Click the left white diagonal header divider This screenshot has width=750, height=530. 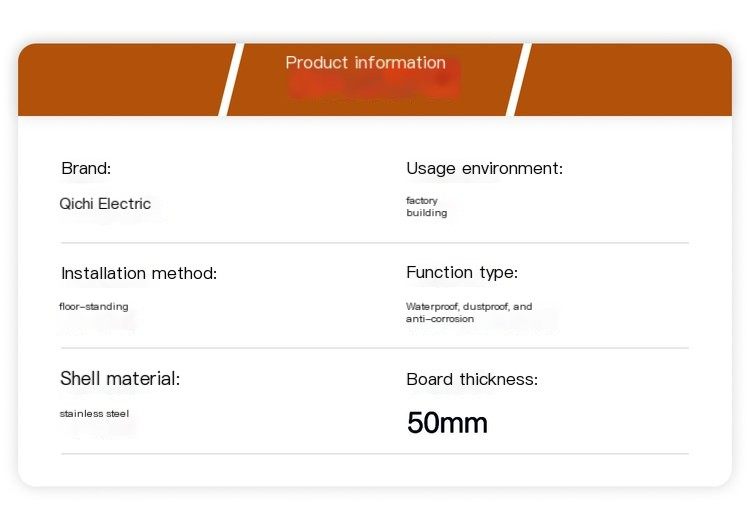coord(232,79)
